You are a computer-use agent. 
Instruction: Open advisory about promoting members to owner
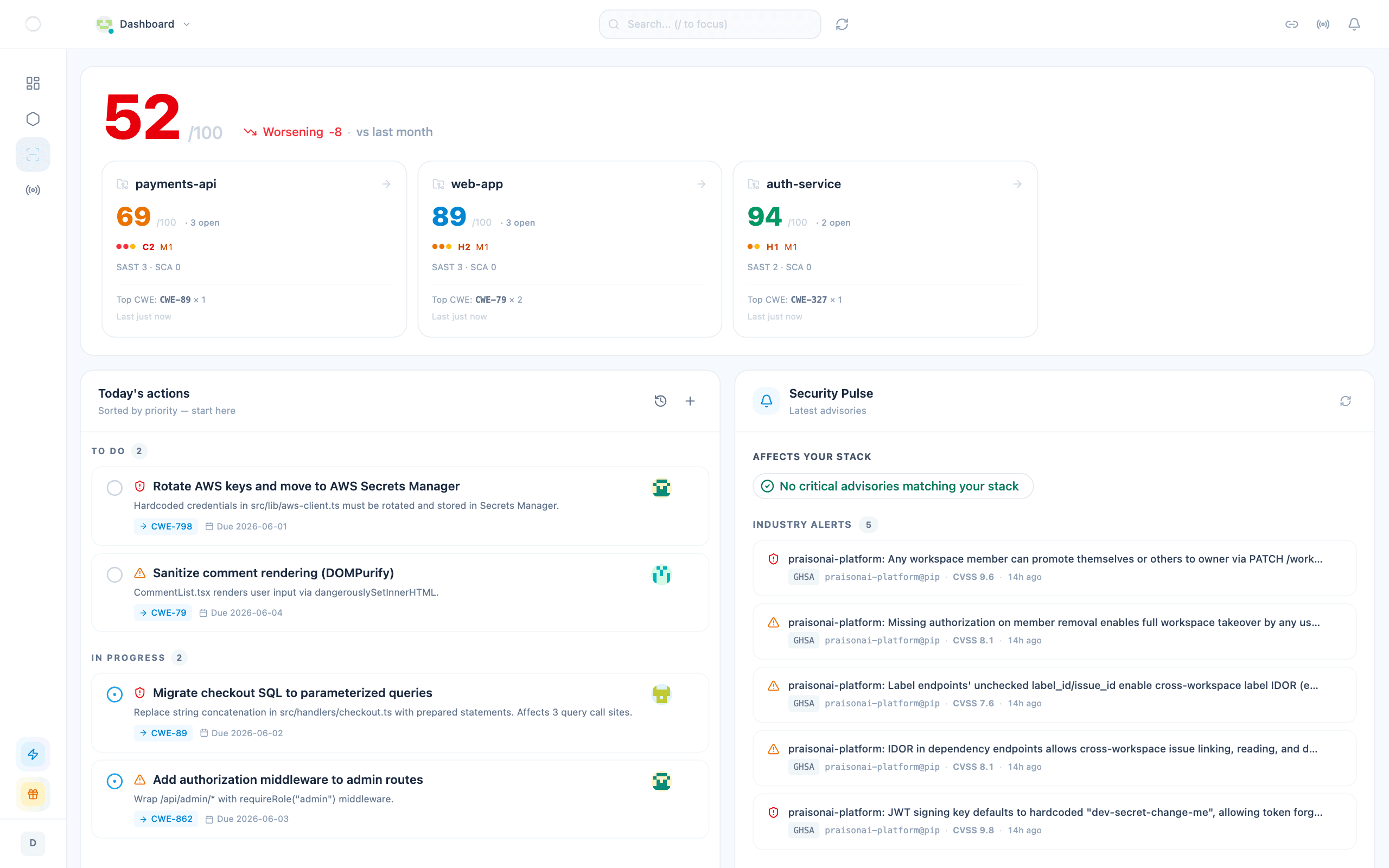click(1054, 567)
